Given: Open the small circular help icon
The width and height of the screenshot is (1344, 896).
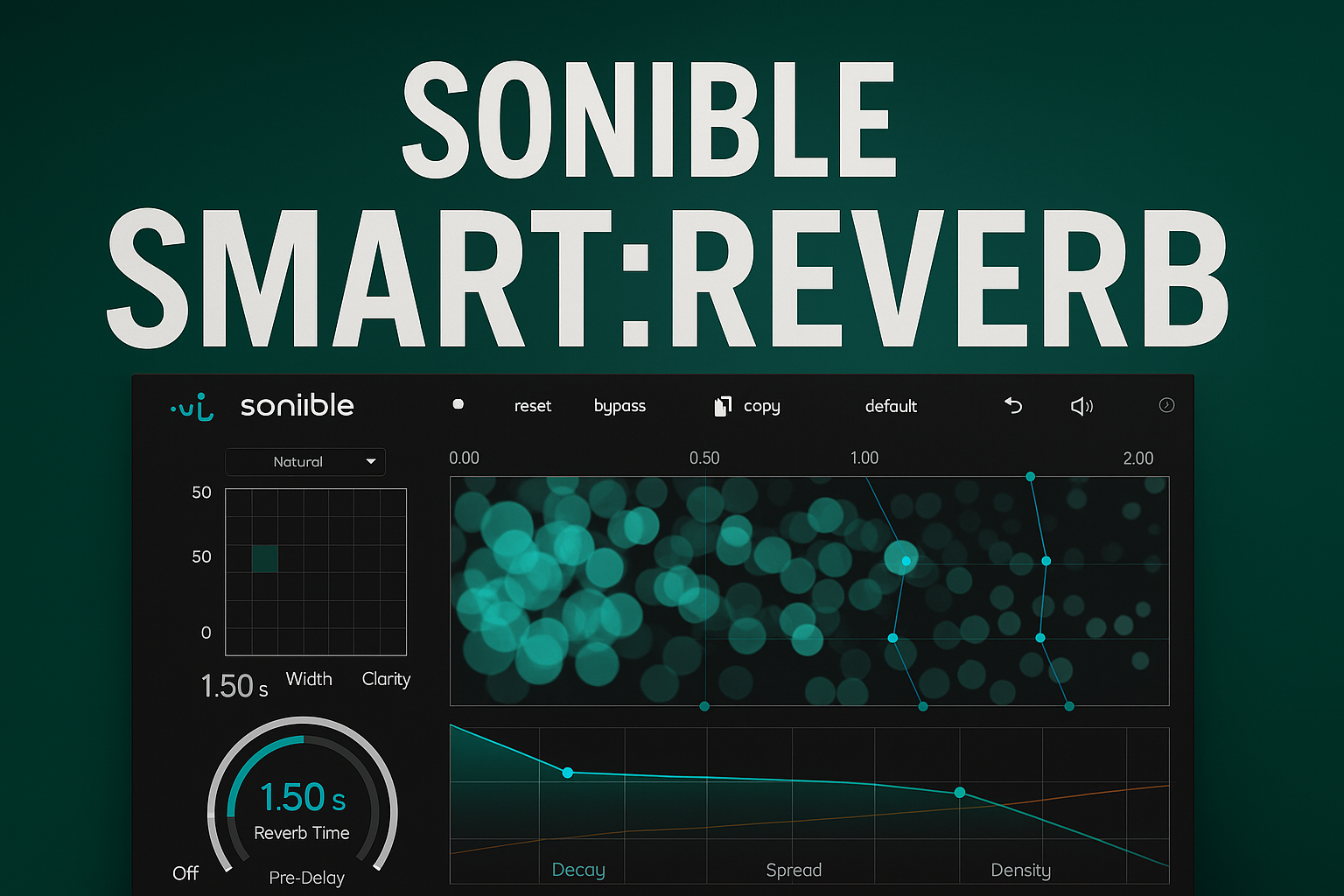Looking at the screenshot, I should (1166, 405).
